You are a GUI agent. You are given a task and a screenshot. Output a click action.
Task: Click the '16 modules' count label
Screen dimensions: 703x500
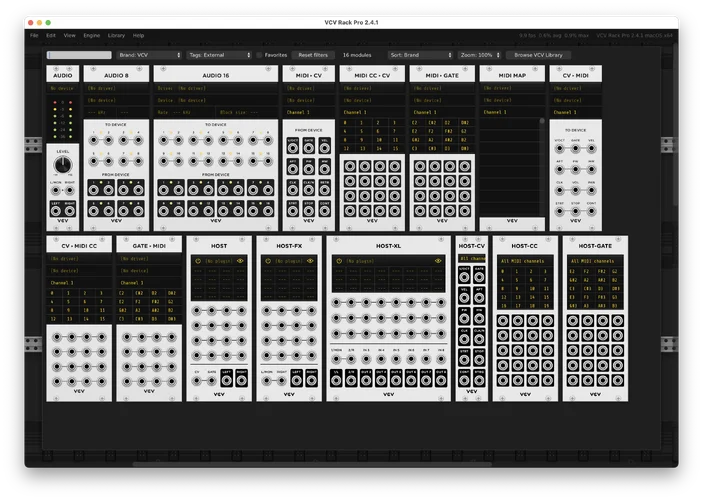[x=357, y=55]
